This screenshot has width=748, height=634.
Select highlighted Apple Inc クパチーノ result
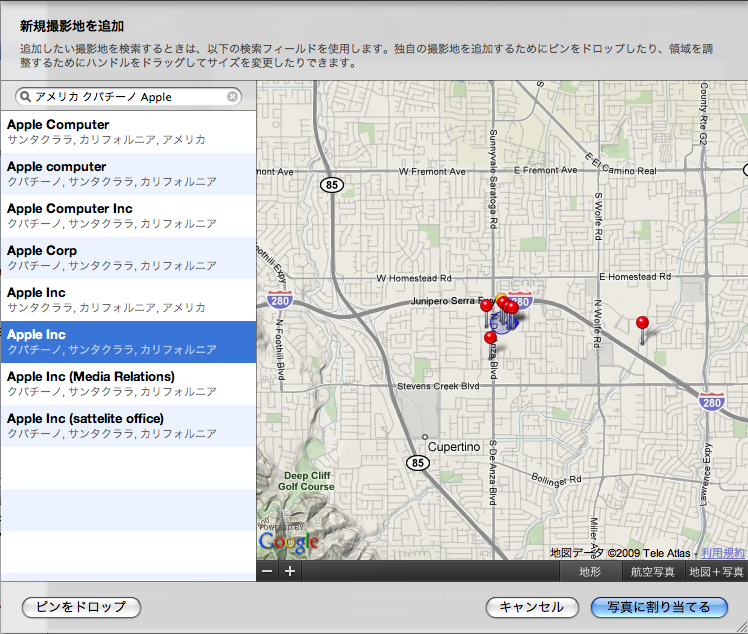tap(128, 342)
